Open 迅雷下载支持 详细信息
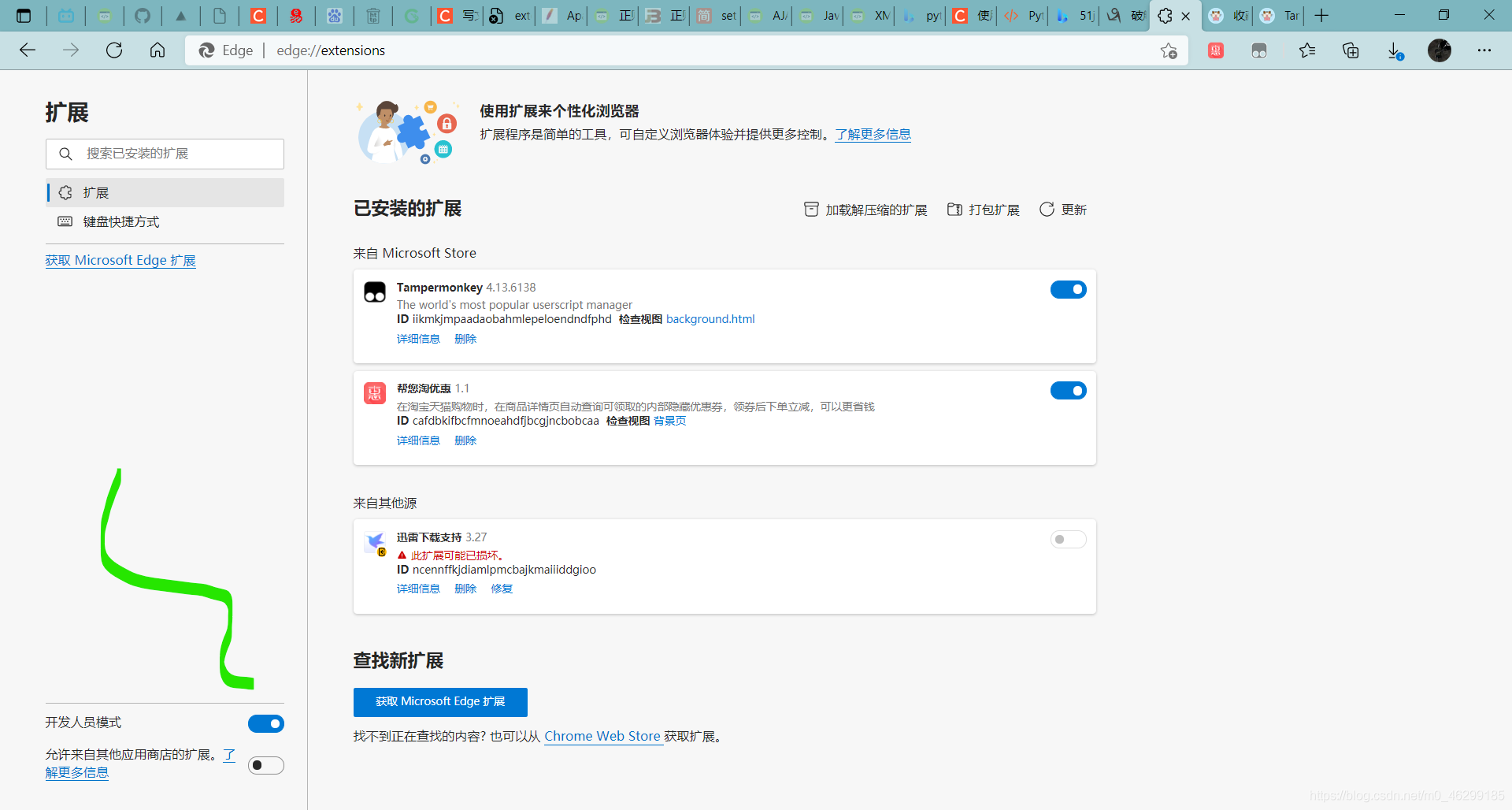The width and height of the screenshot is (1512, 810). coord(418,589)
